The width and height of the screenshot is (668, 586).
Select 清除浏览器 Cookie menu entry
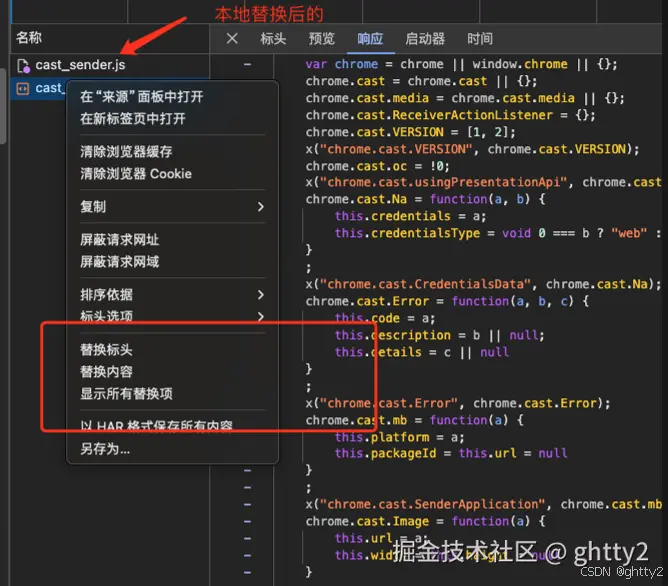click(136, 174)
